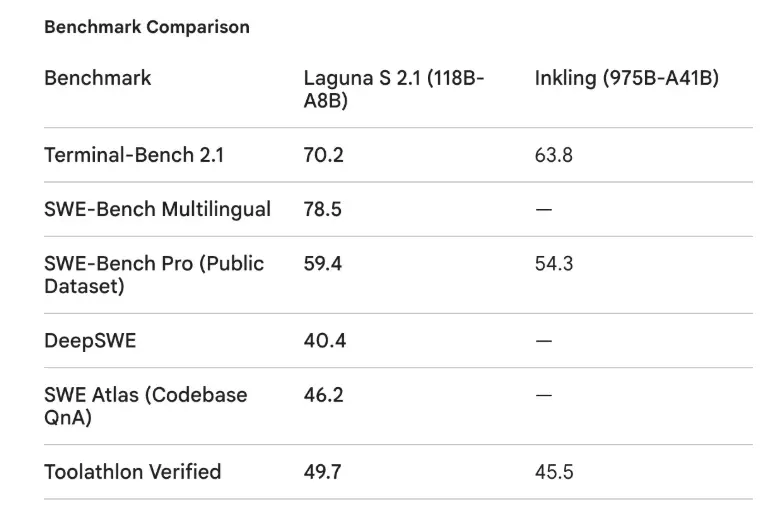
Task: Click the dash in SWE-Bench Multilingual row
Action: (544, 209)
